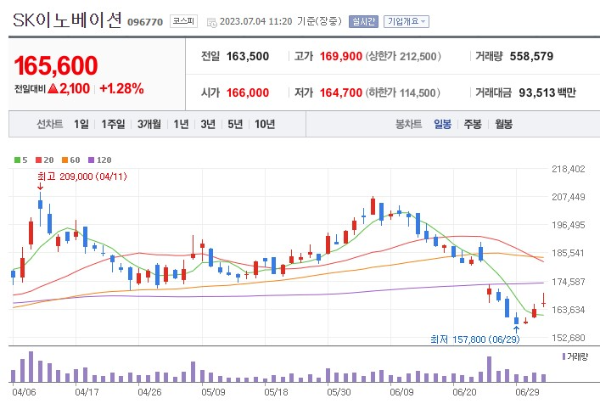The height and width of the screenshot is (414, 600).
Task: Click the 05/09 date axis label
Action: 213,392
